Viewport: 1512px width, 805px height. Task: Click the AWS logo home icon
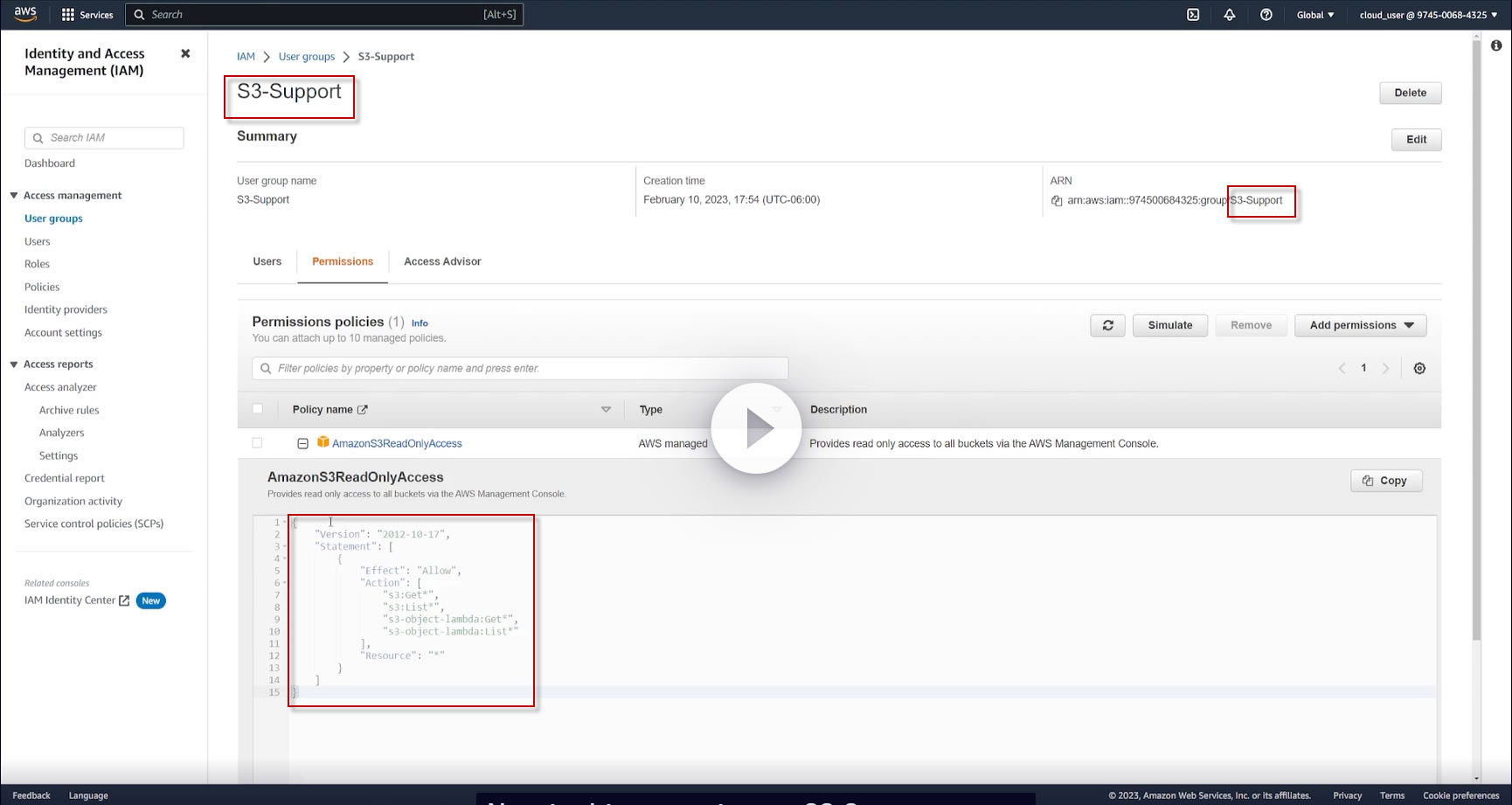pos(25,14)
